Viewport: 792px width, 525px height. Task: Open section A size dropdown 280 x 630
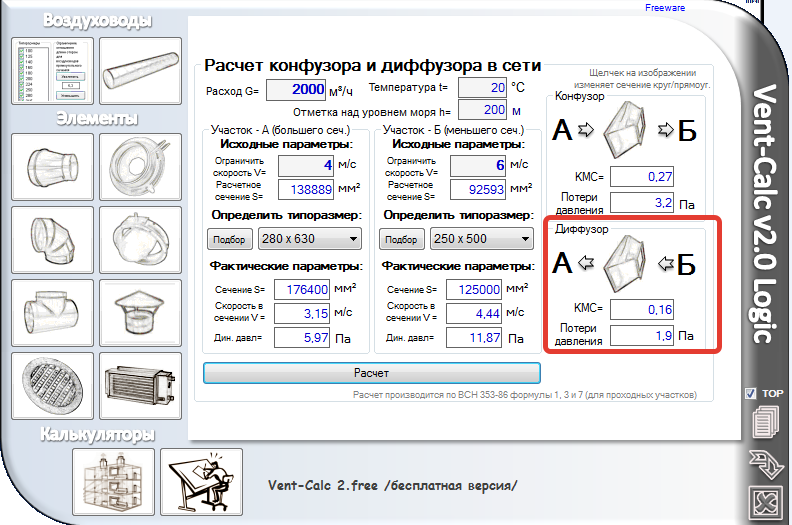pos(310,238)
